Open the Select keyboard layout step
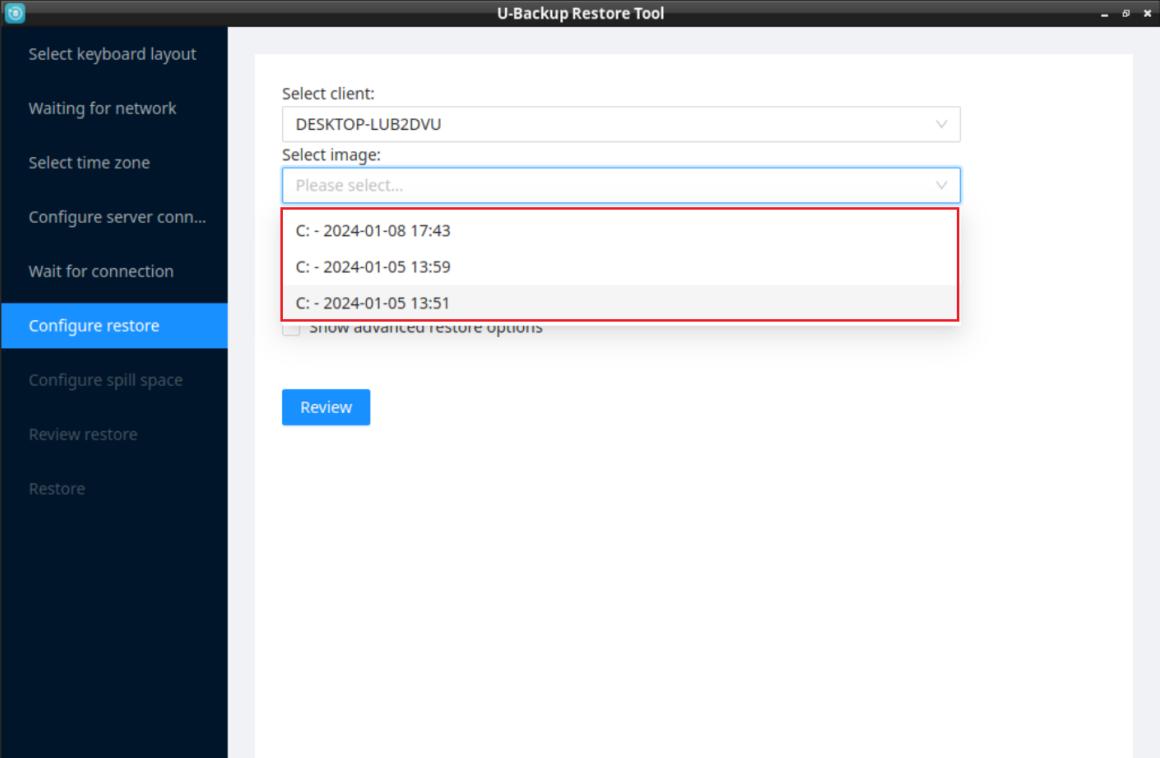 point(112,54)
